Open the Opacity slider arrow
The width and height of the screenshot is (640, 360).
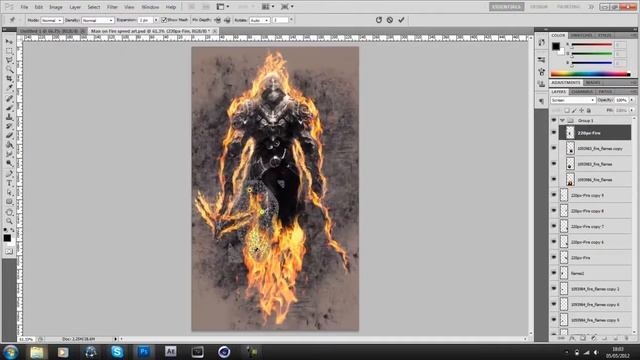pos(632,100)
